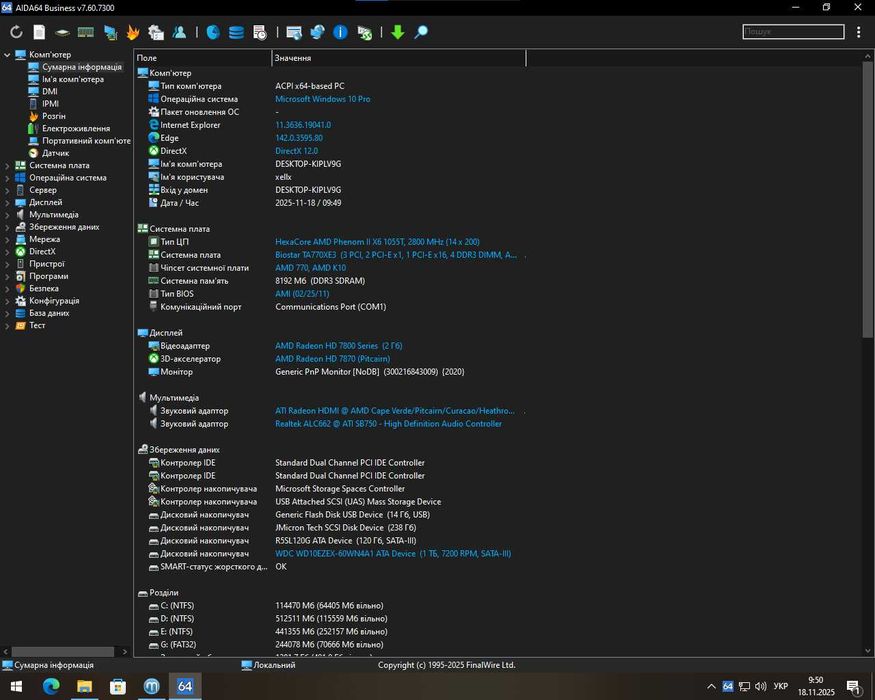Viewport: 875px width, 700px height.
Task: Open the AMD Radeon HD 7870 (Pitcairn) link
Action: 333,359
